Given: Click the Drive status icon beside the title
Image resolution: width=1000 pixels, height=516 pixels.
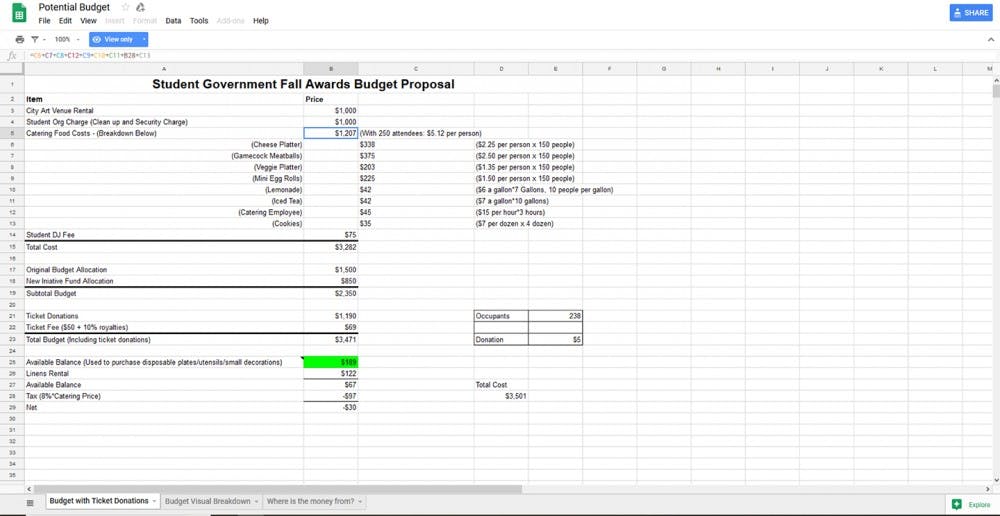Looking at the screenshot, I should click(141, 8).
